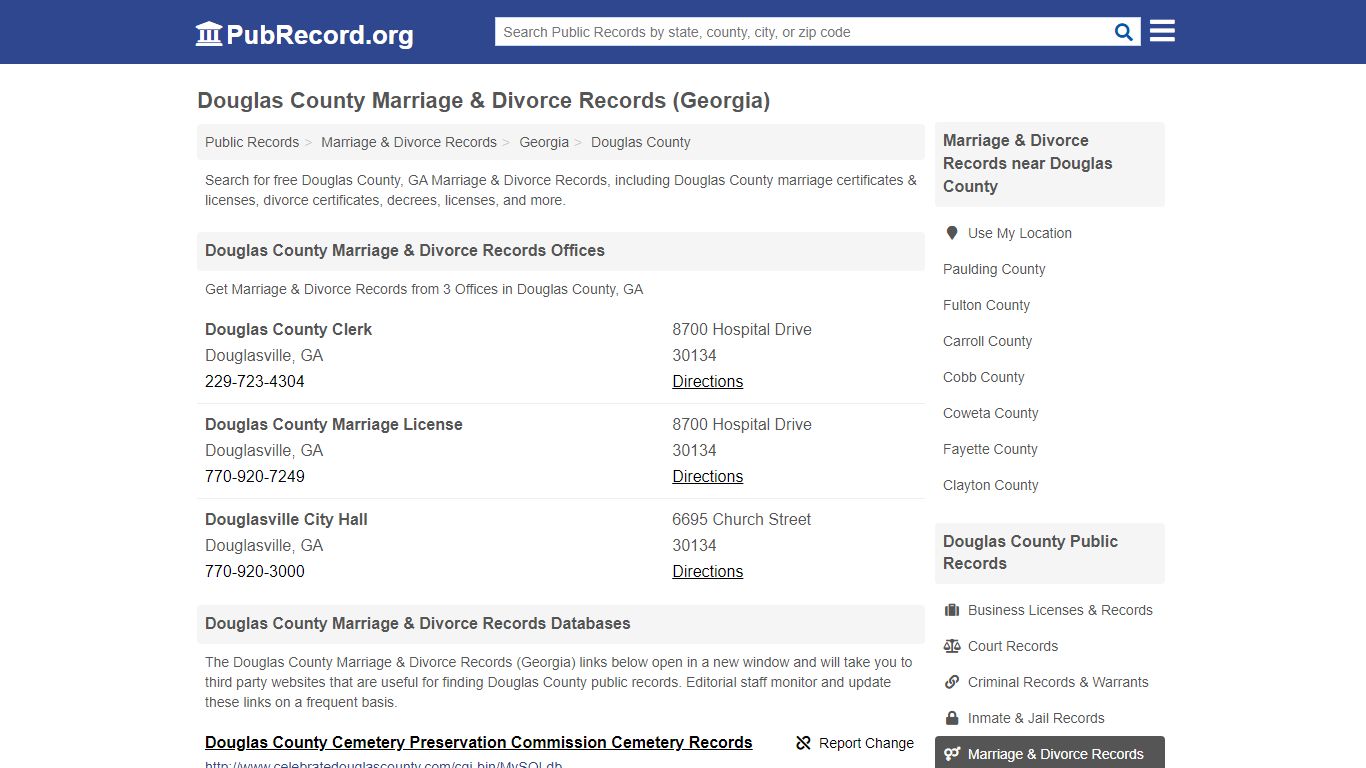Open Cemetery Preservation Commission Cemetery Records link
This screenshot has width=1366, height=768.
click(479, 742)
